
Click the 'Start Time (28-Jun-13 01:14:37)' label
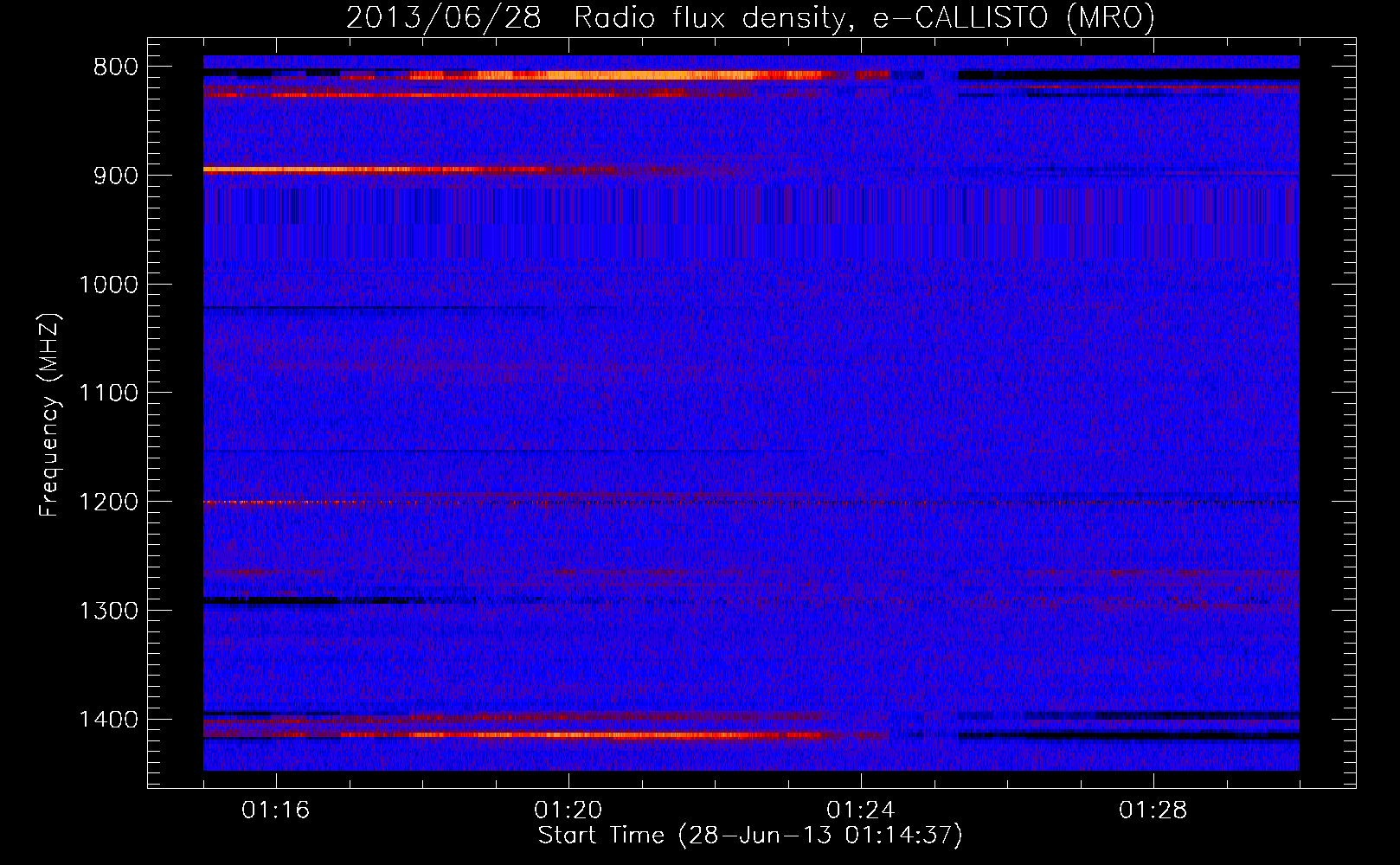750,836
